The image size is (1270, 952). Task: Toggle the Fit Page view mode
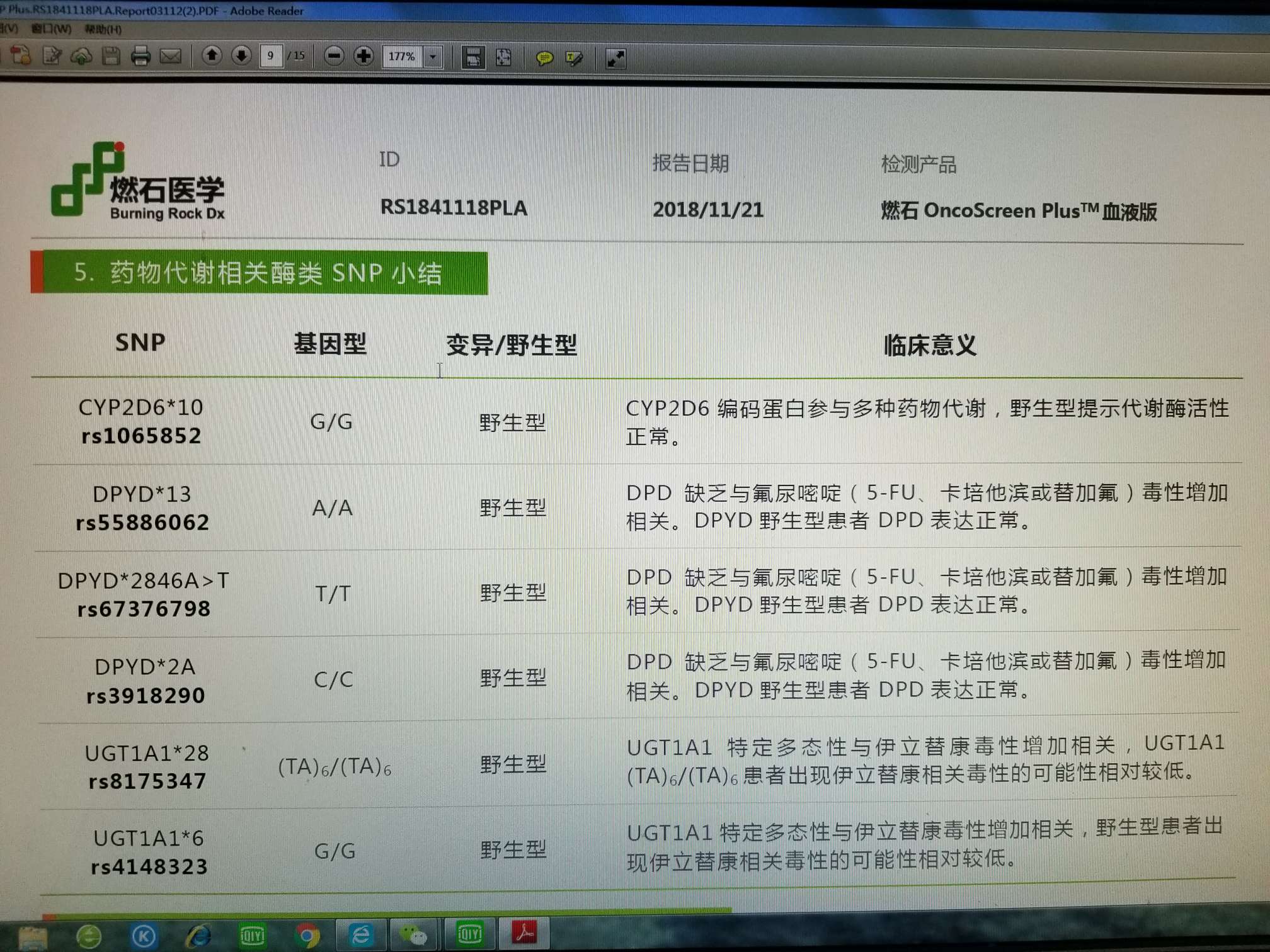point(505,58)
